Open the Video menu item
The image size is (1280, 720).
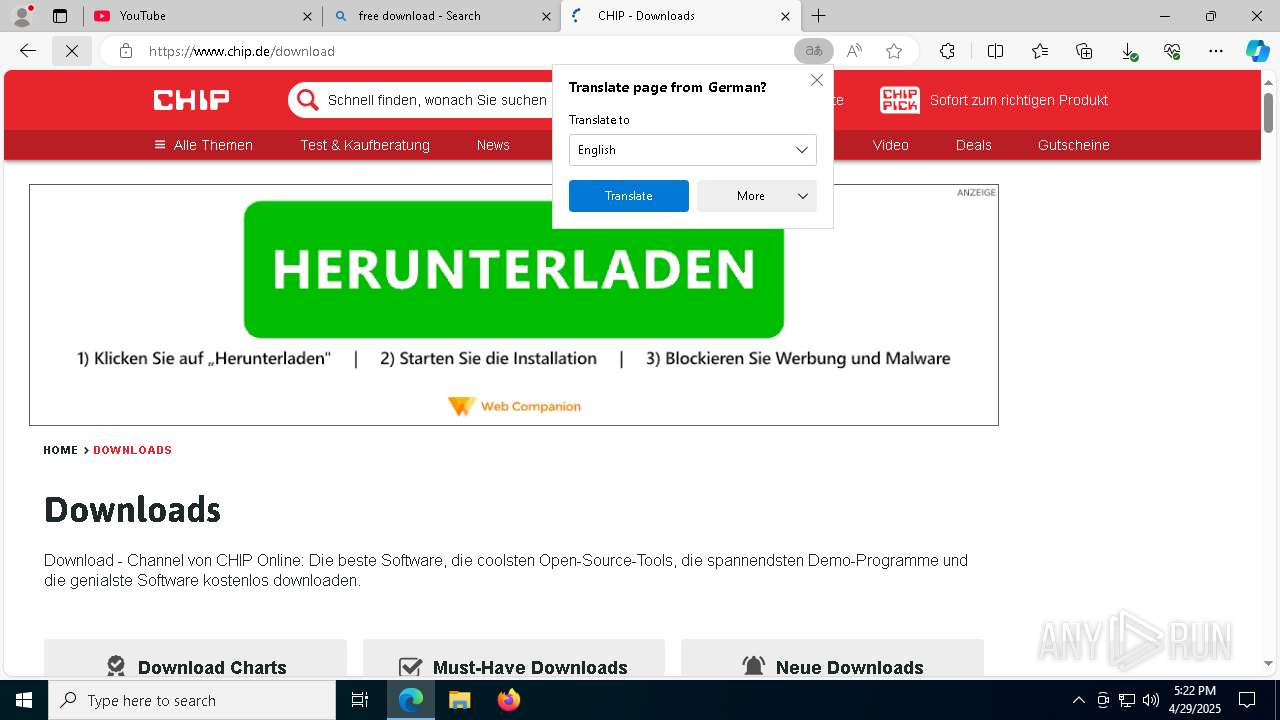(890, 145)
